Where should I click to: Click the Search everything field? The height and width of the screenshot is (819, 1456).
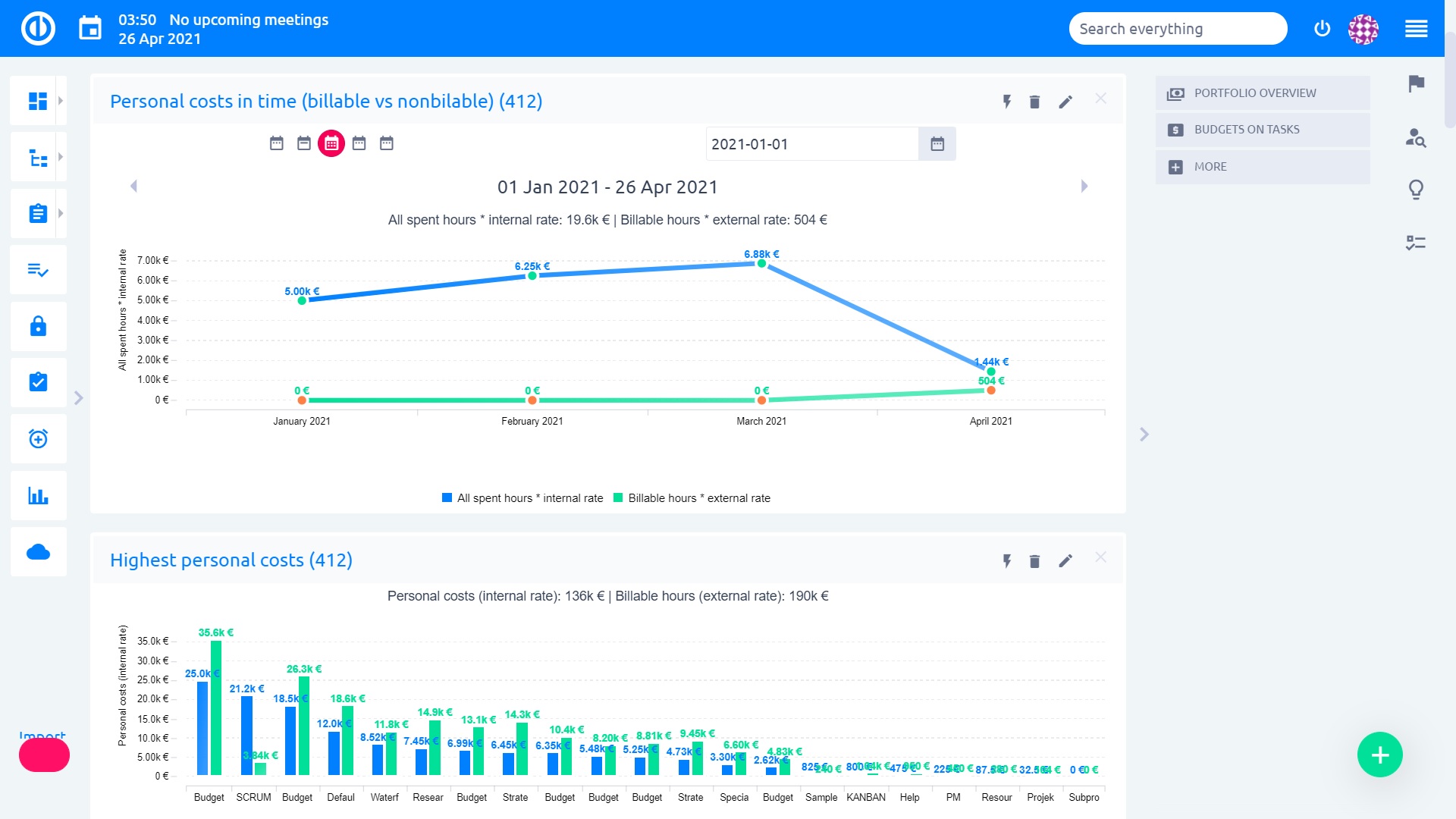1177,29
